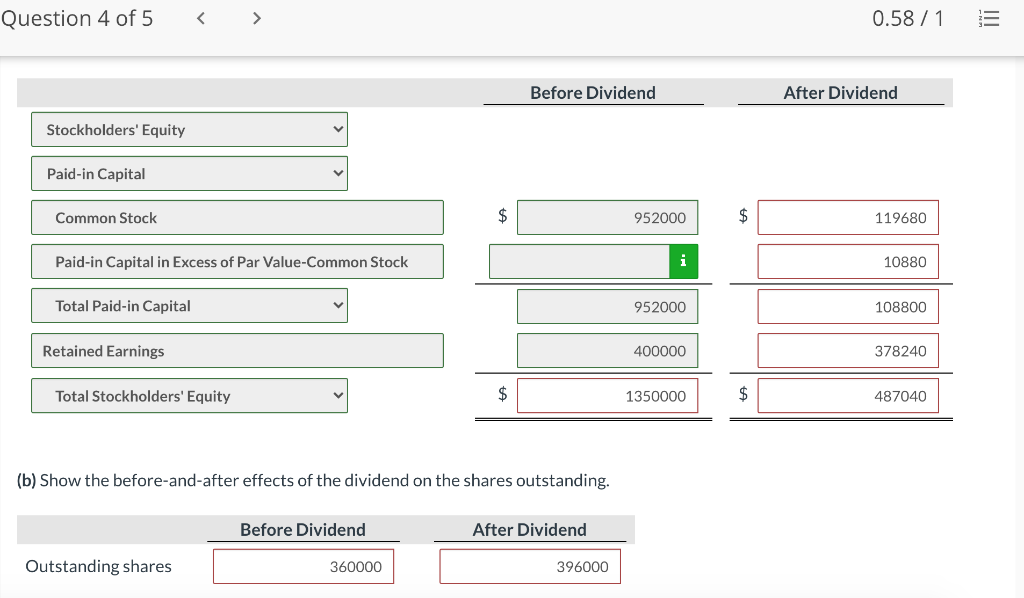Go to next question arrow
This screenshot has height=598, width=1024.
pyautogui.click(x=257, y=18)
